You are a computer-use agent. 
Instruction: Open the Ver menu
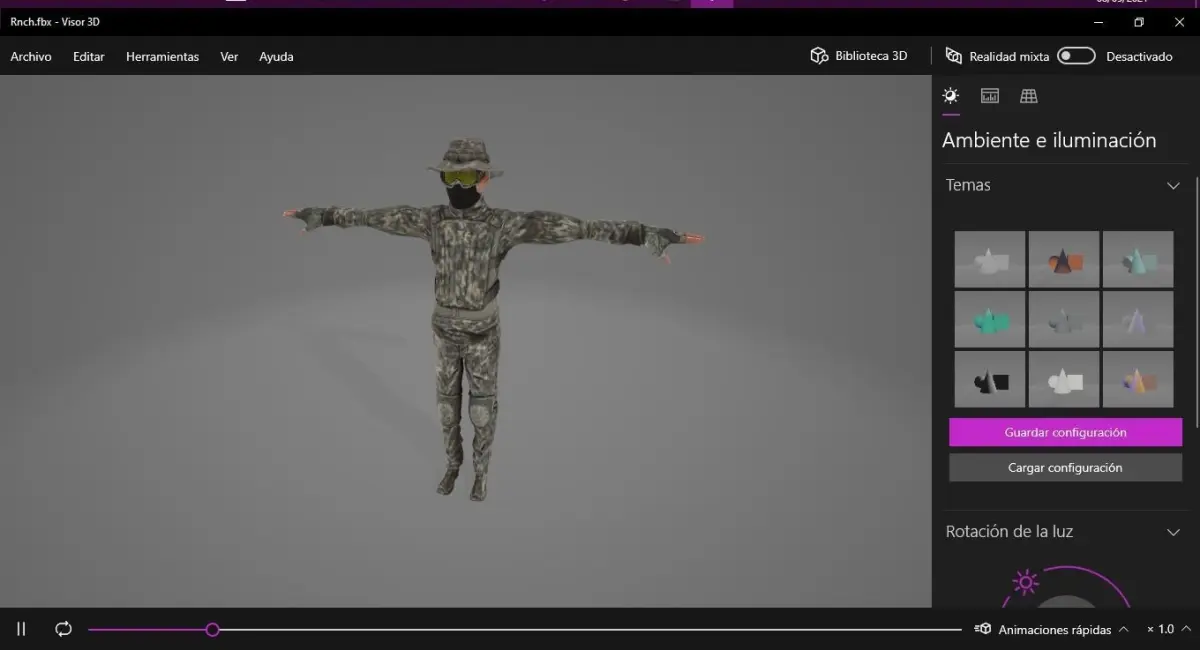coord(229,57)
